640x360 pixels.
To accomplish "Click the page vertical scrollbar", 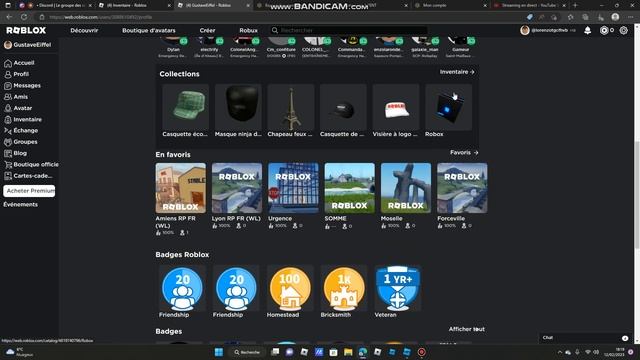I will (637, 194).
